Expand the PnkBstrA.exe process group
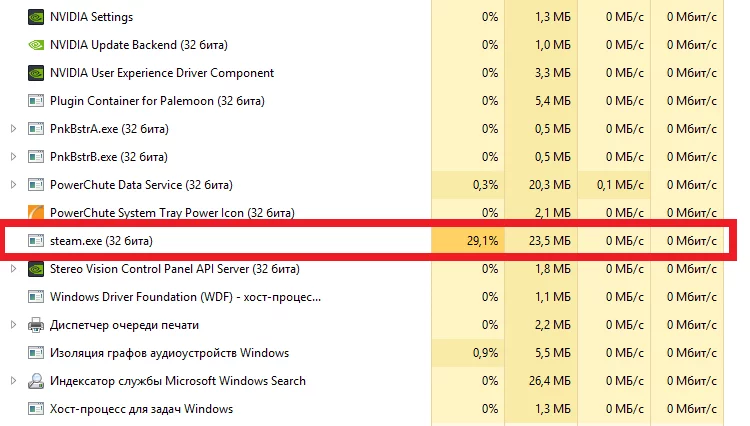Image resolution: width=750 pixels, height=426 pixels. [x=13, y=129]
